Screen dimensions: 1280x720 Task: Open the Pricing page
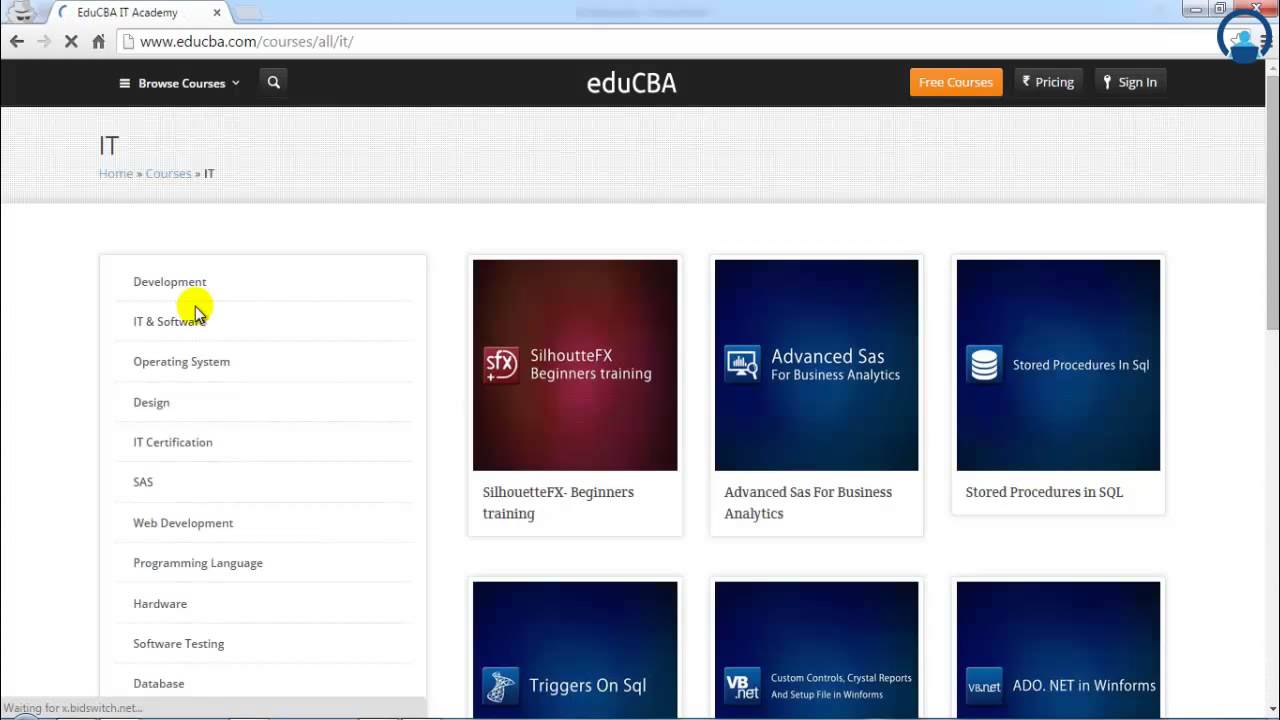pyautogui.click(x=1048, y=82)
